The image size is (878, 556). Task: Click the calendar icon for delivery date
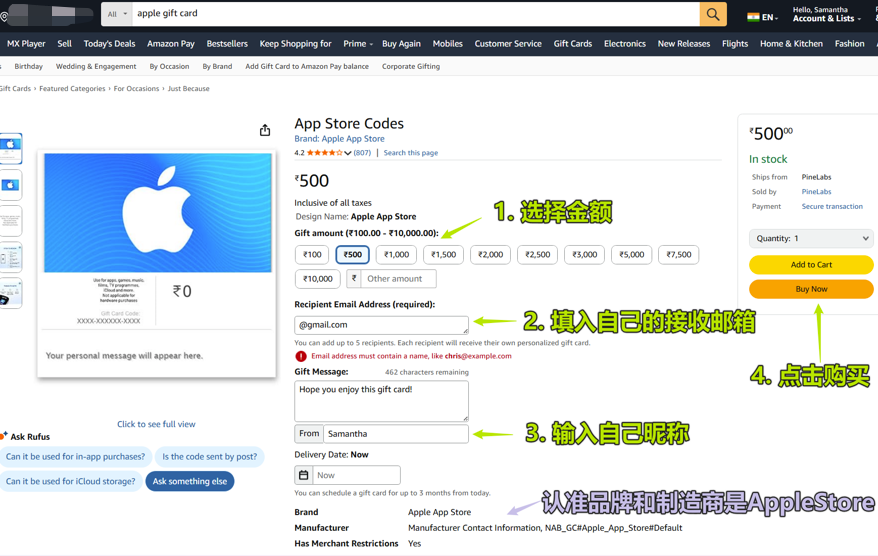[304, 476]
